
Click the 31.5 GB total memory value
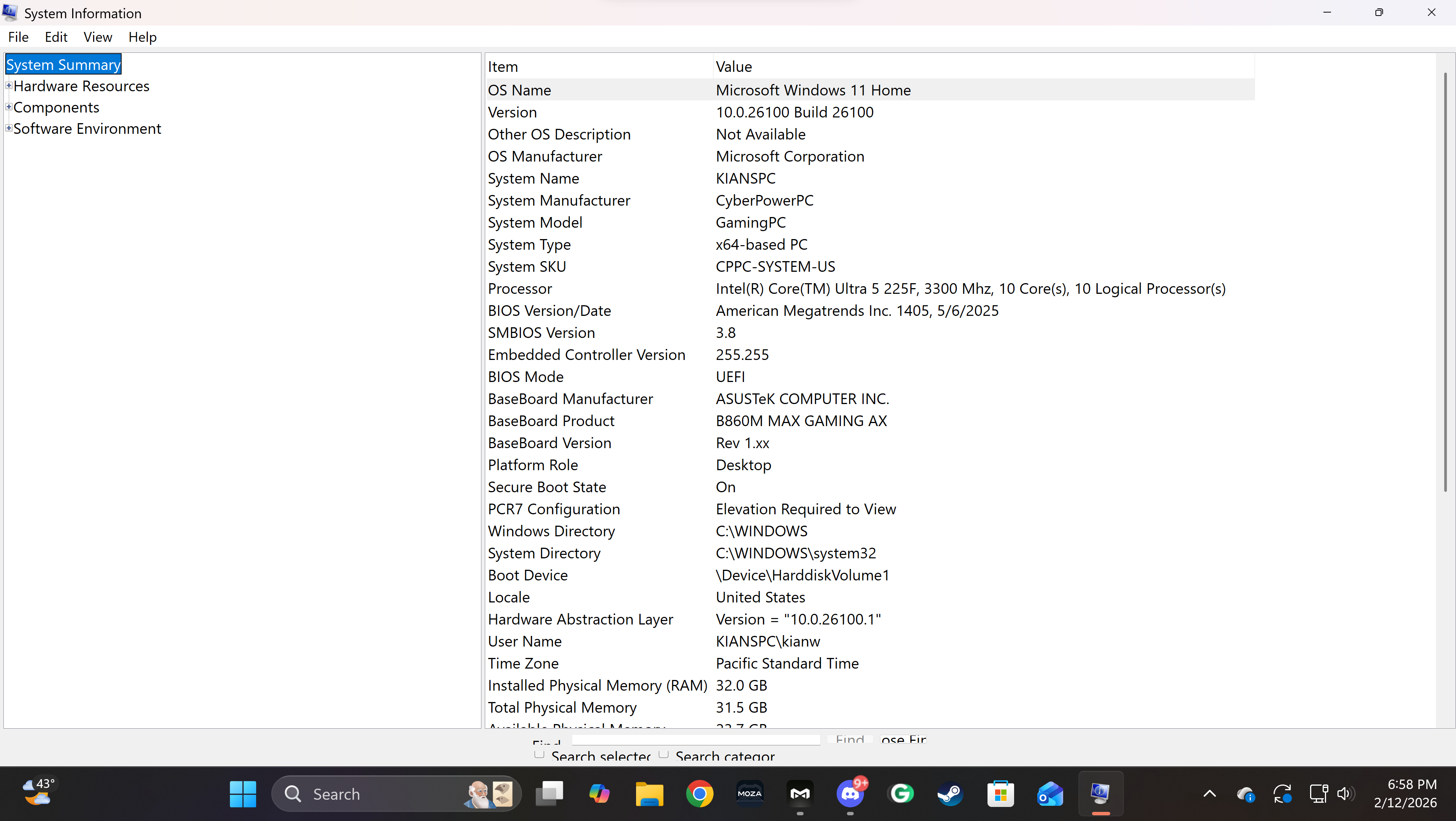742,707
